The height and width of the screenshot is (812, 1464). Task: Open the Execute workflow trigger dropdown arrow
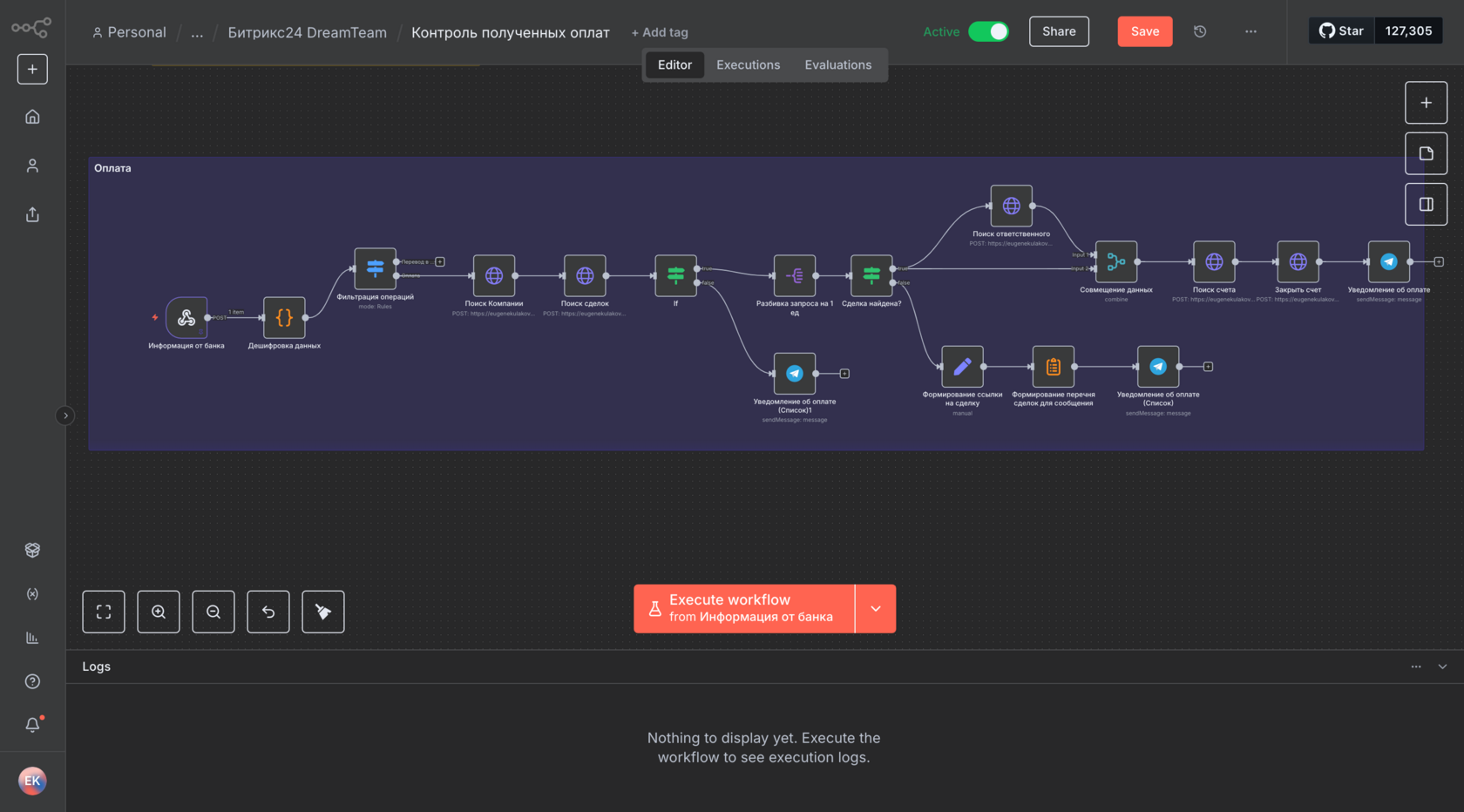pos(876,608)
